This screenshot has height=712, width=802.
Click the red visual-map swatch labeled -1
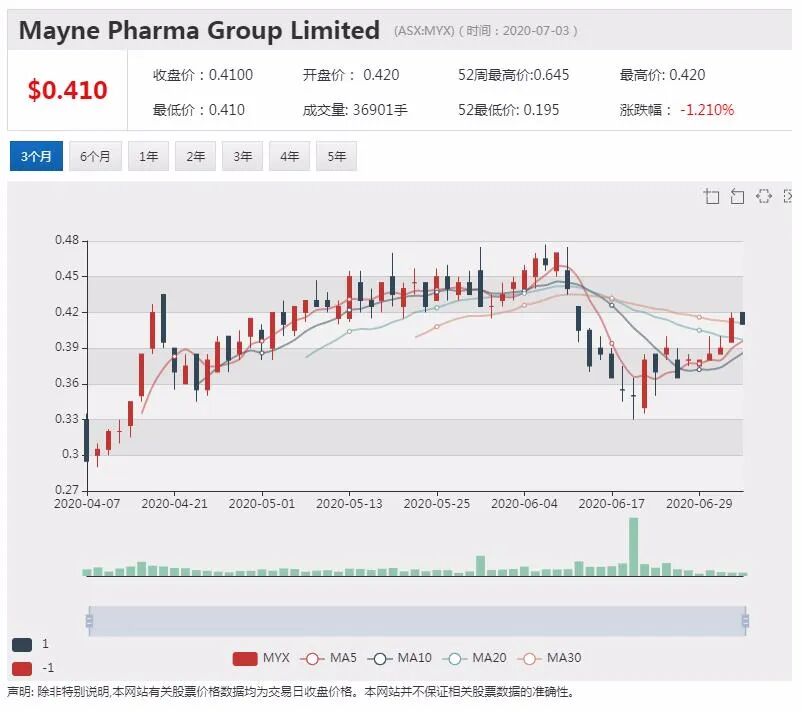click(22, 669)
